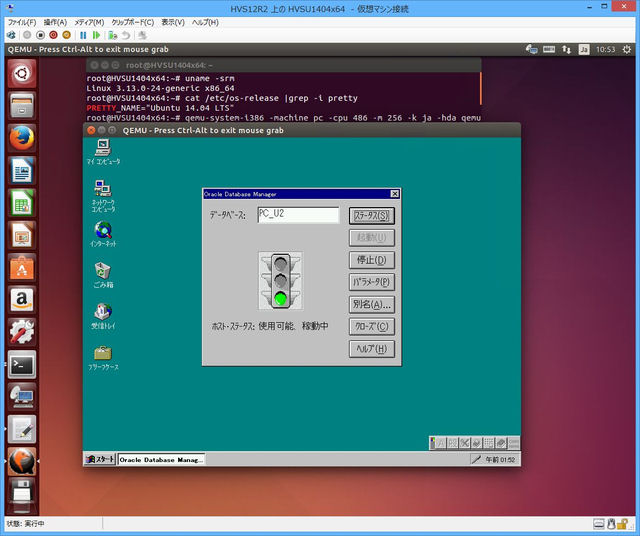
Task: Open the インターネット desktop icon
Action: 103,234
